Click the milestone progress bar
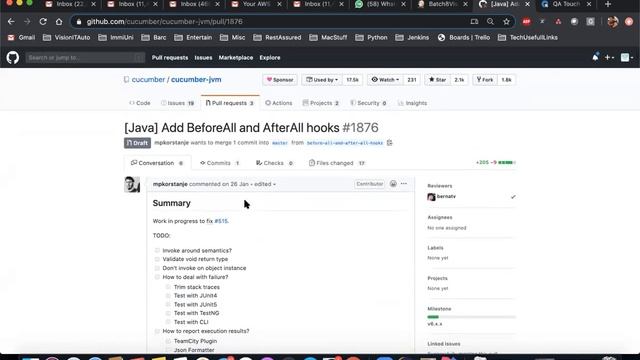The width and height of the screenshot is (640, 360). pos(471,317)
